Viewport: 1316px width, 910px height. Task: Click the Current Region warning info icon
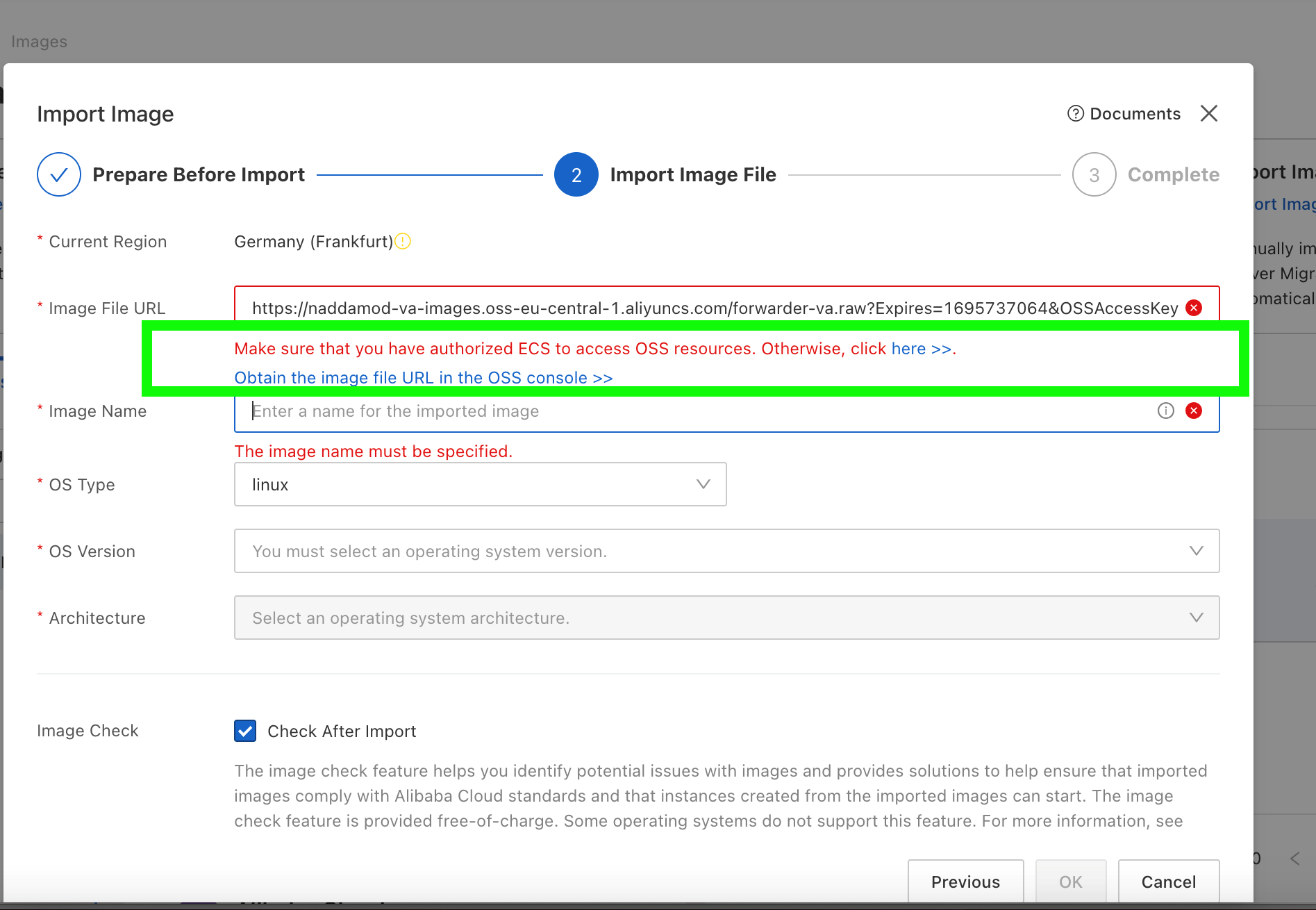[x=403, y=241]
